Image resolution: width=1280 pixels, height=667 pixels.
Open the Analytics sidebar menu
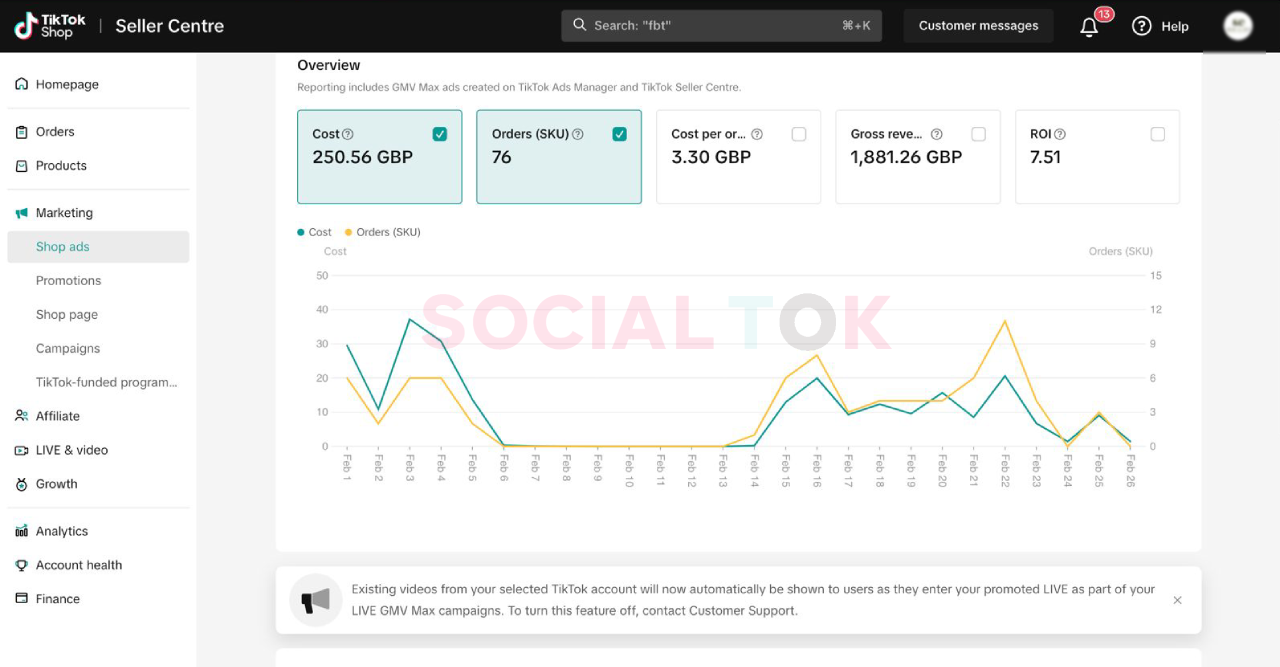(x=62, y=531)
